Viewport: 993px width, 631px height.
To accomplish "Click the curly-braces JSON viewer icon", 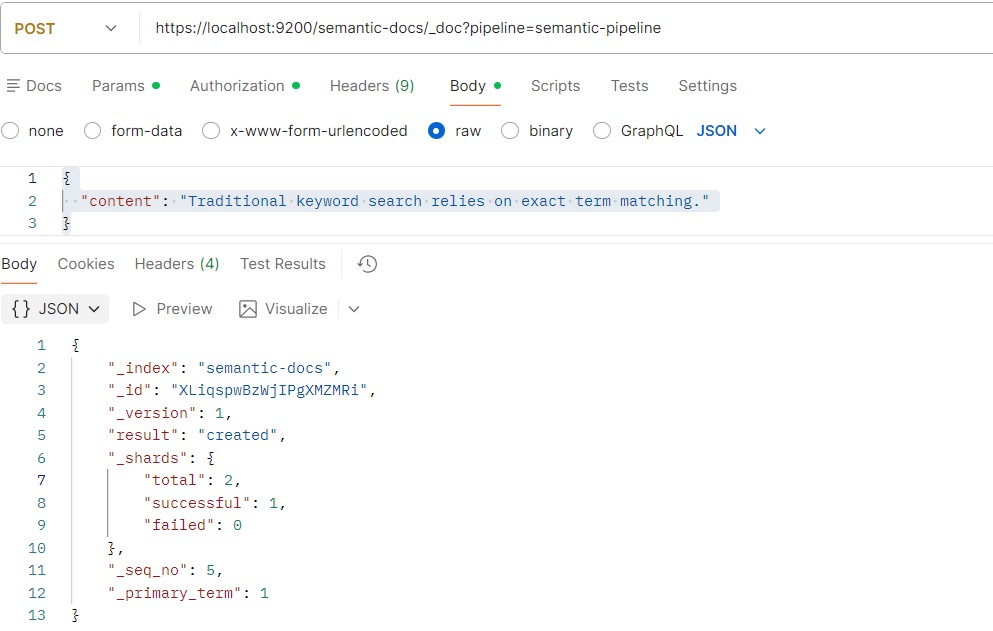I will tap(23, 309).
